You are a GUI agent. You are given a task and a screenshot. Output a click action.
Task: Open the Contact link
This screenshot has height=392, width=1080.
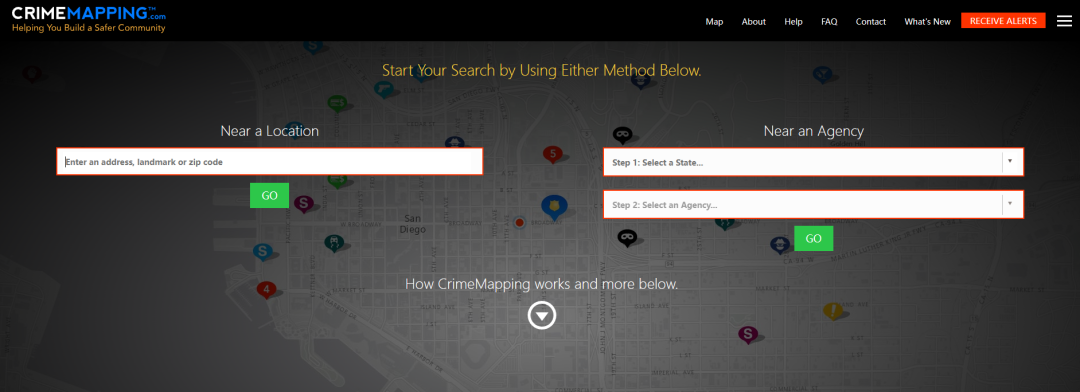click(871, 21)
